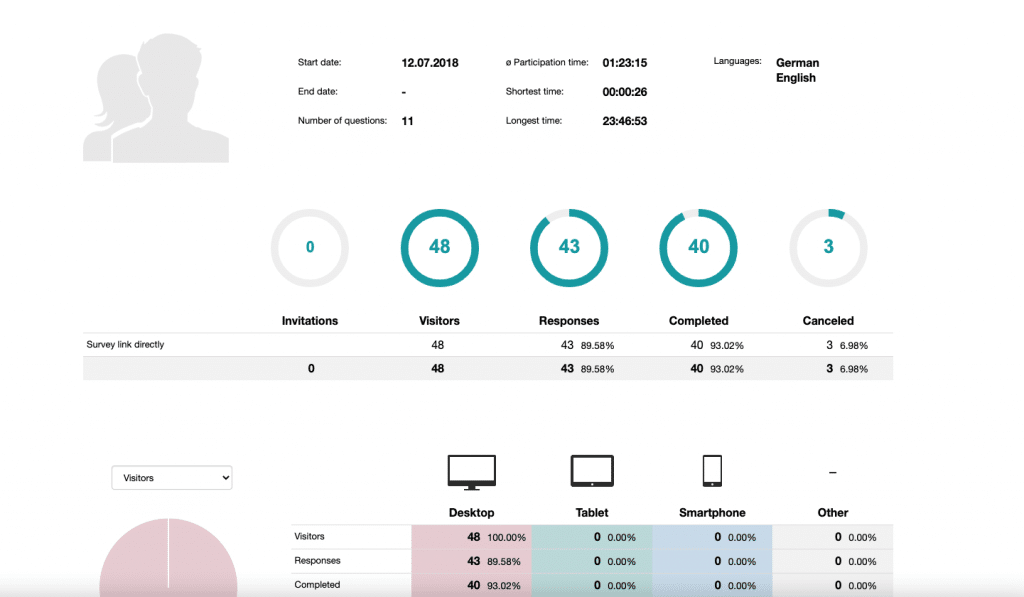Click the Responses row label in device table
This screenshot has height=597, width=1024.
(317, 560)
